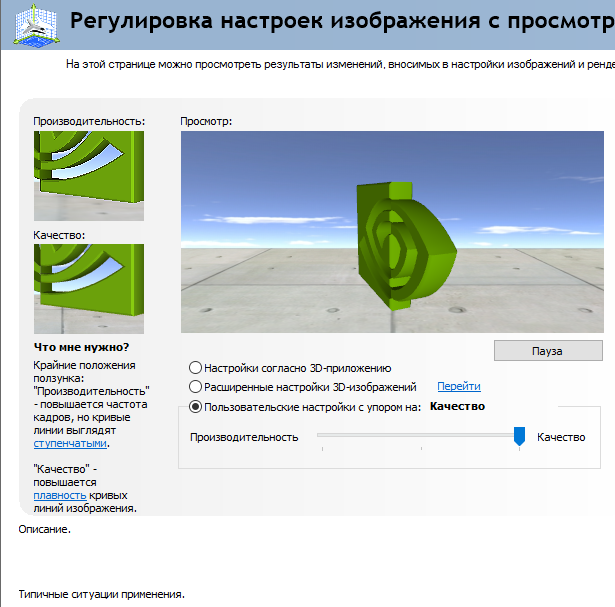Click the 'Производительность' preview thumbnail

[x=89, y=176]
